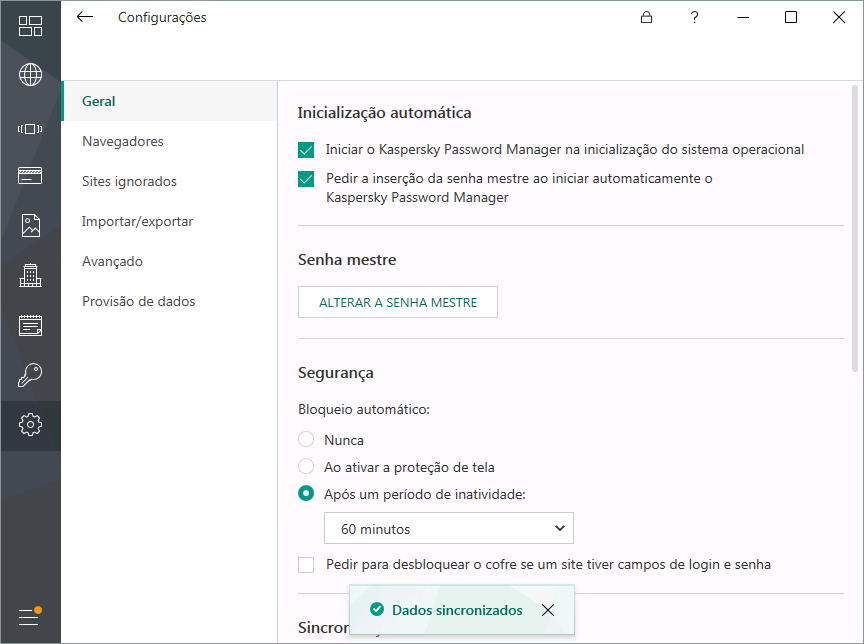Image resolution: width=864 pixels, height=644 pixels.
Task: Open the websites globe icon in sidebar
Action: click(30, 75)
